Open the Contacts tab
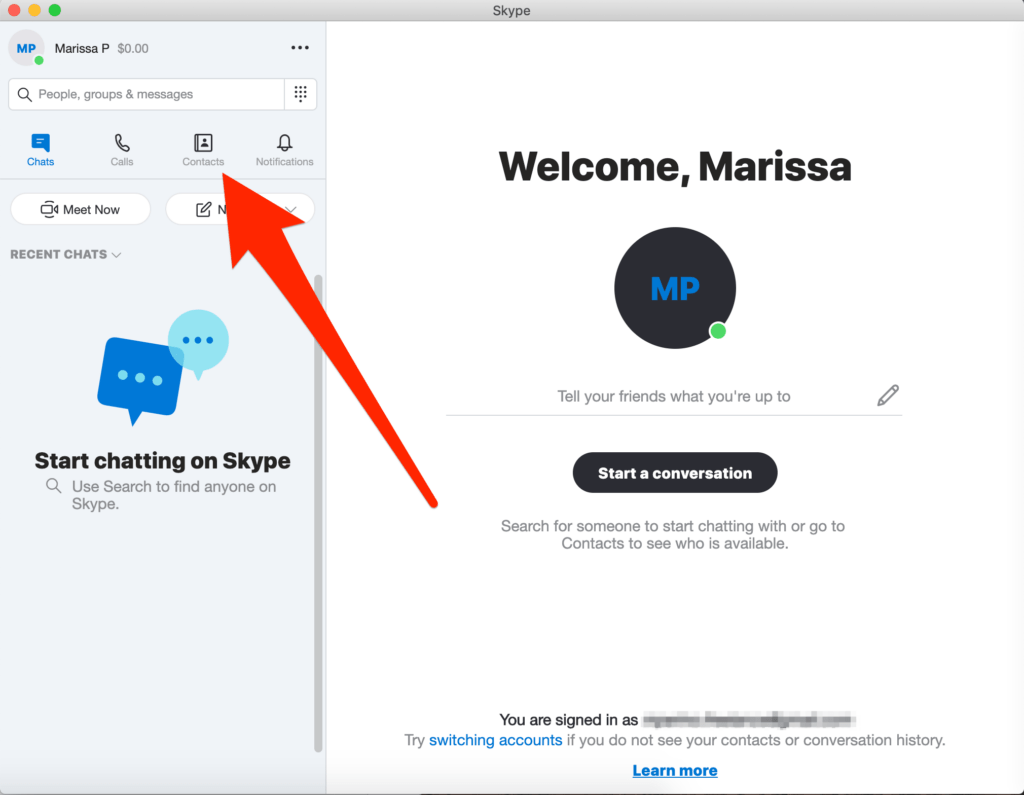 (x=203, y=150)
